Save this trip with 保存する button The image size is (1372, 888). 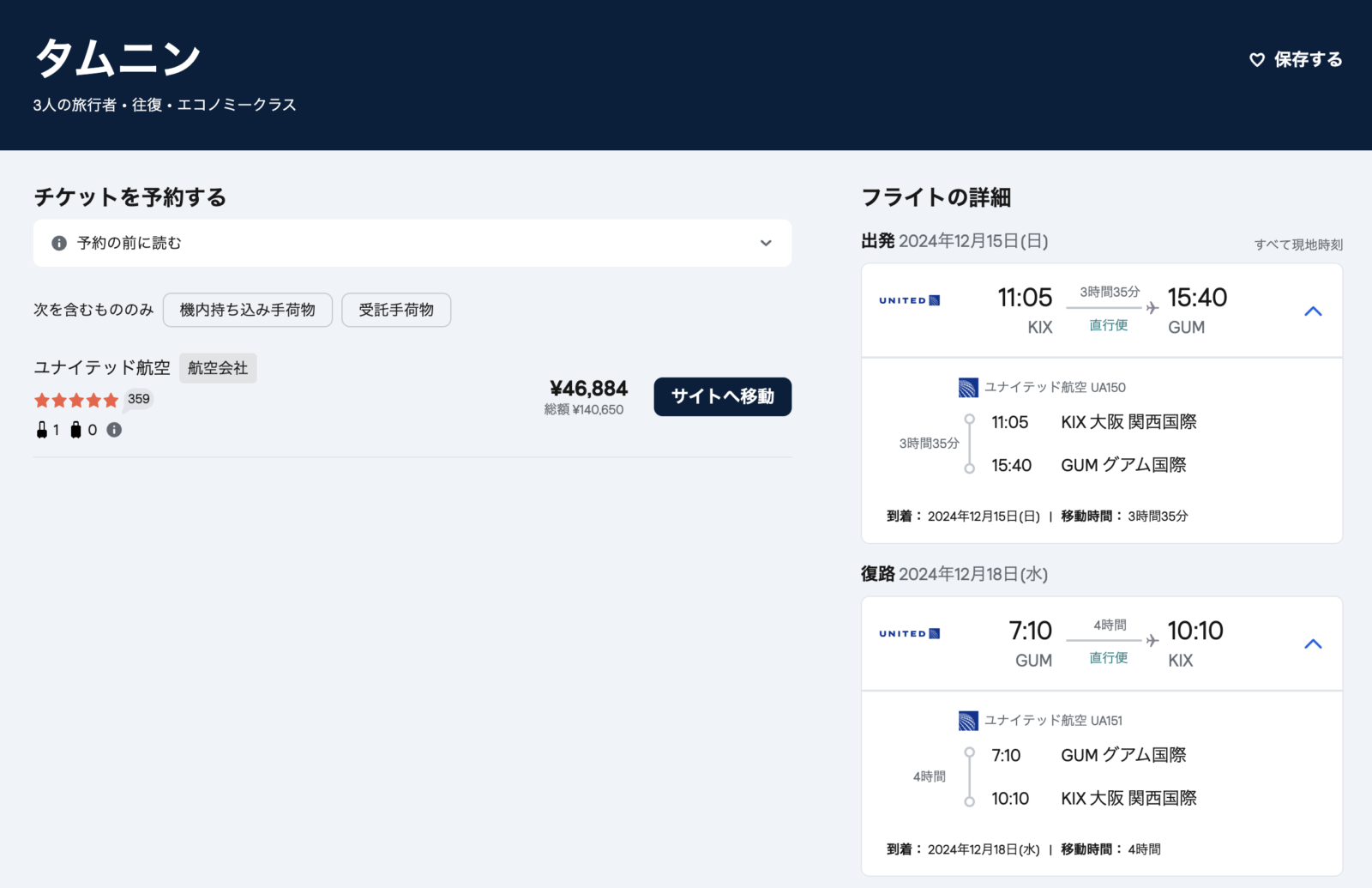pos(1296,60)
